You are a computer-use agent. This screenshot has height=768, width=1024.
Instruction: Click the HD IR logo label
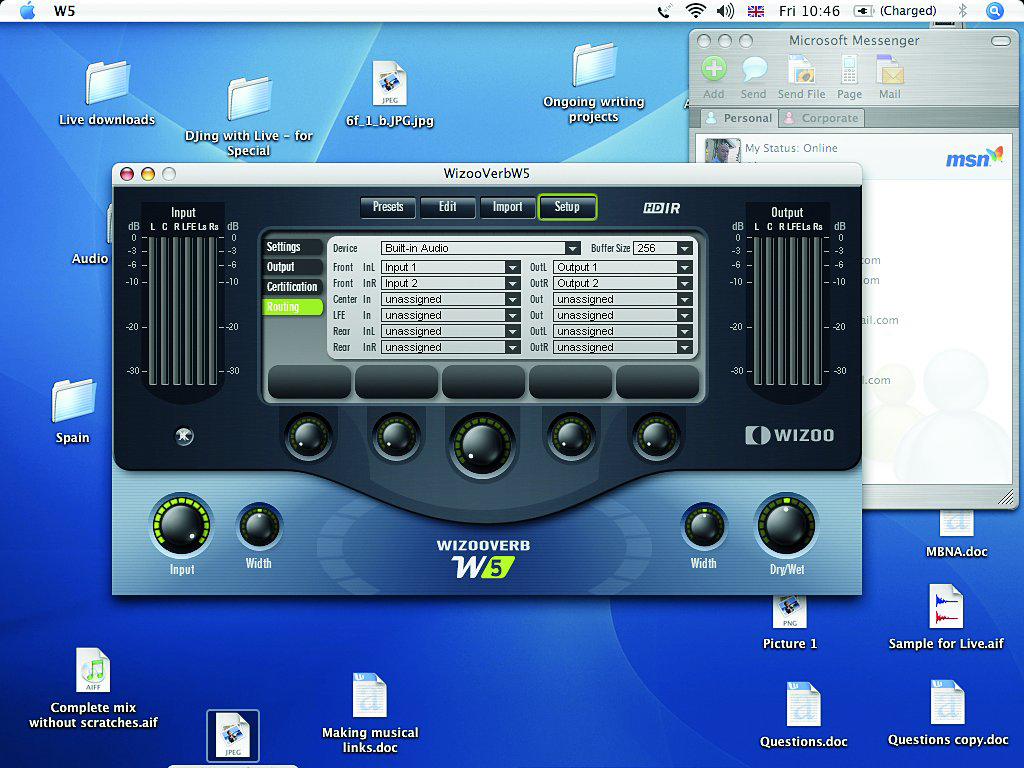(662, 208)
